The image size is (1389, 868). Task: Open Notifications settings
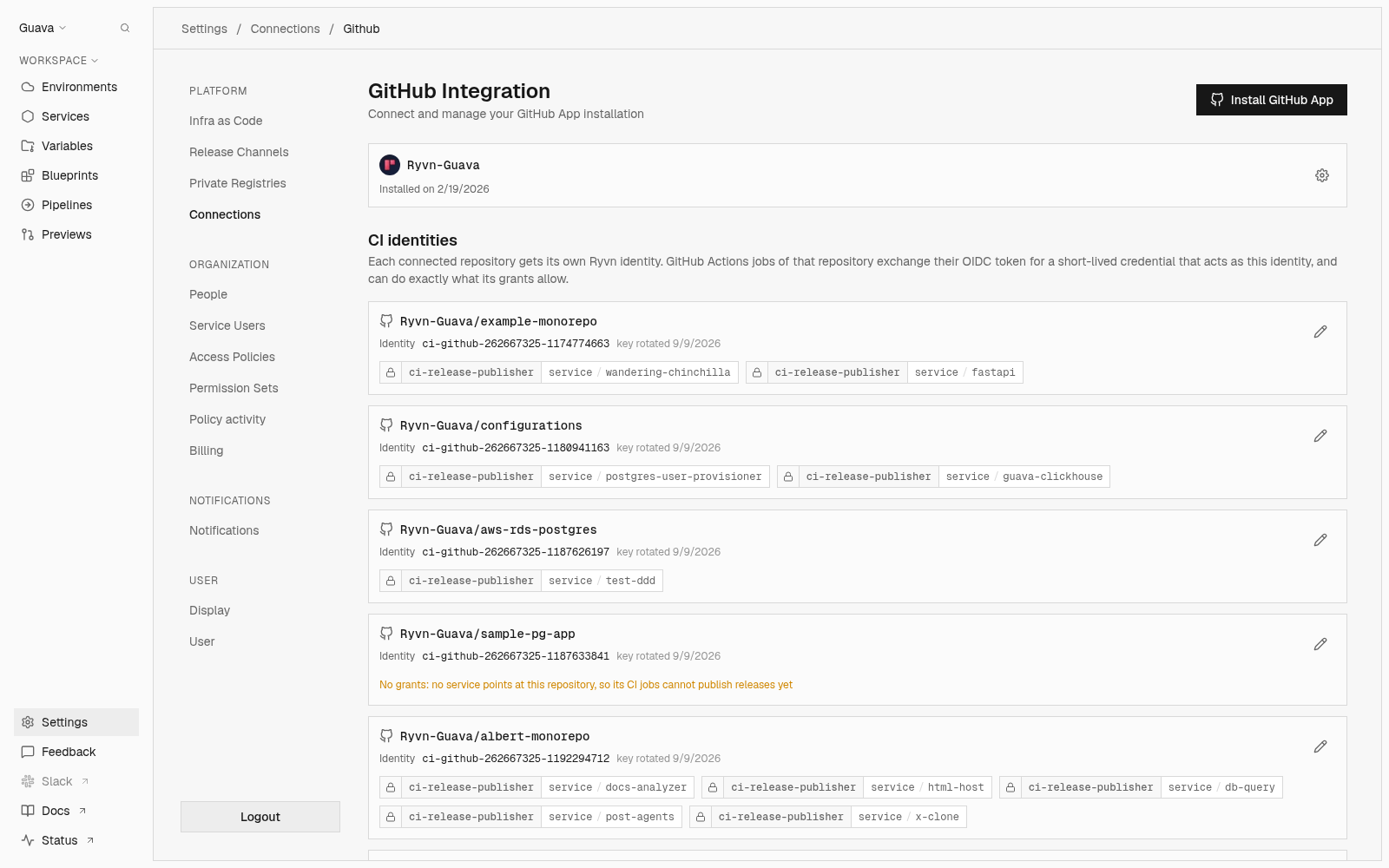click(224, 530)
